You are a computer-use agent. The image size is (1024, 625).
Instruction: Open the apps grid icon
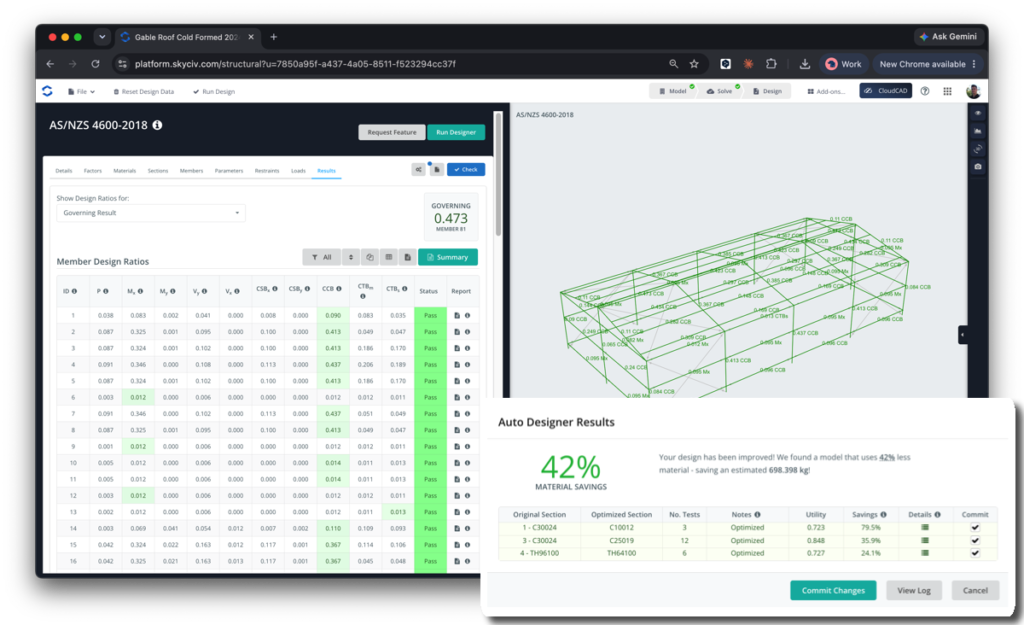948,91
